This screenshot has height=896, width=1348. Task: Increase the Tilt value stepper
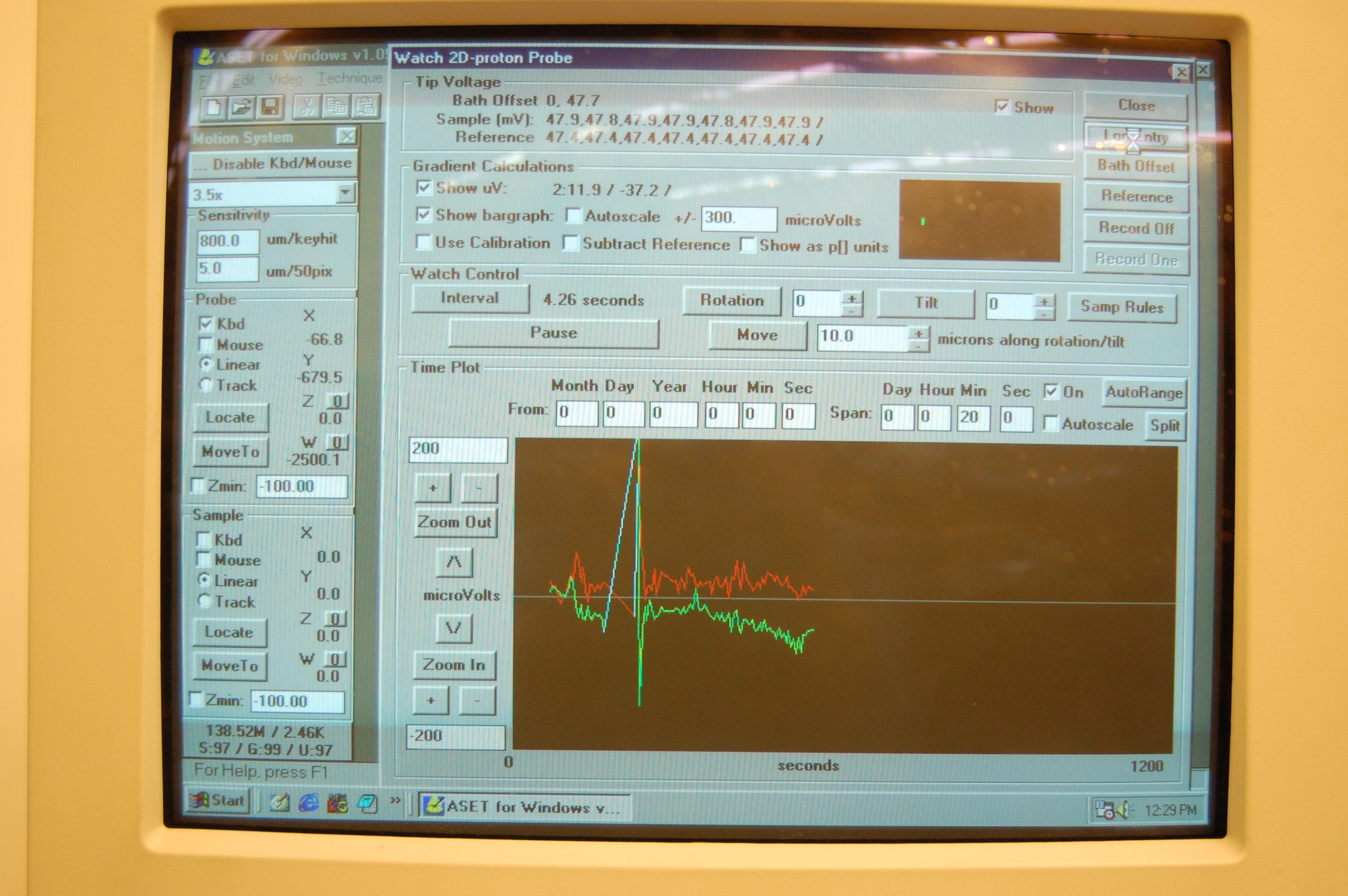1044,301
